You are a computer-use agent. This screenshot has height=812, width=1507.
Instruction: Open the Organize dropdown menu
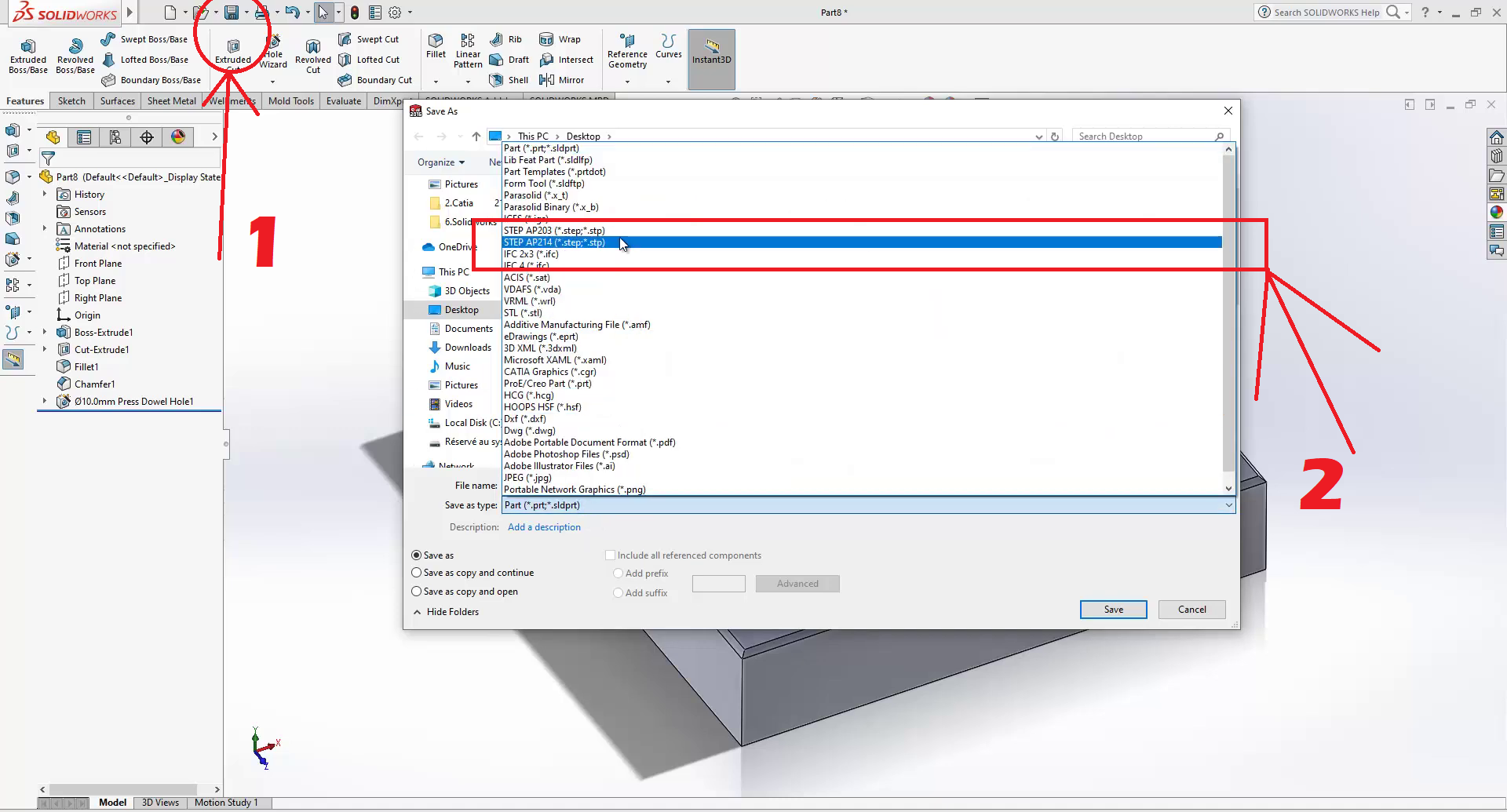tap(441, 162)
